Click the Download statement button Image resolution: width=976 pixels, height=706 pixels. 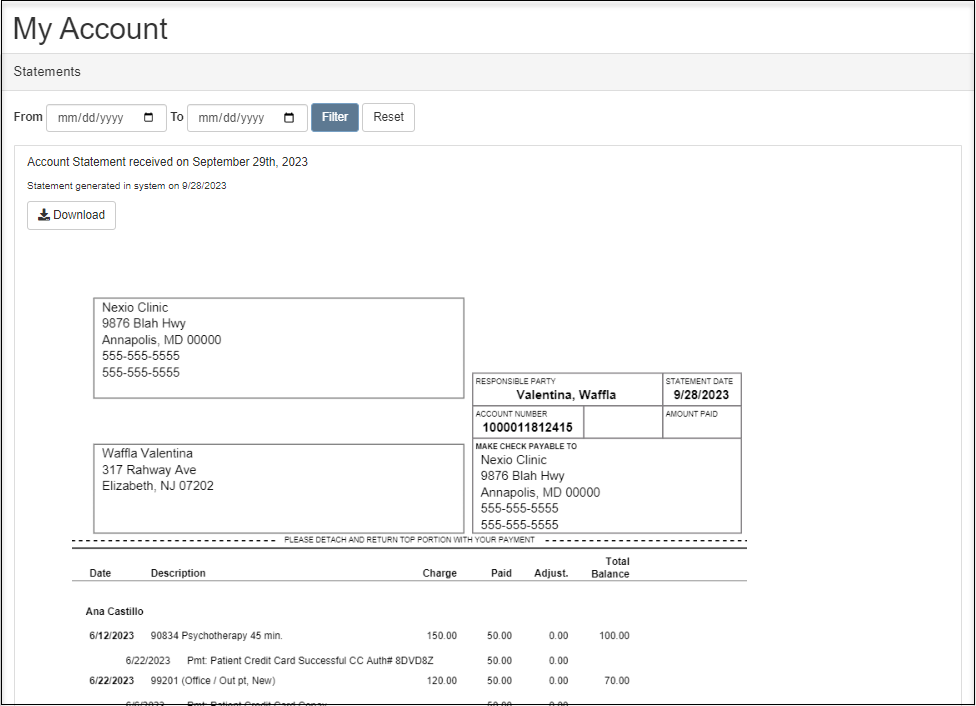[x=71, y=215]
